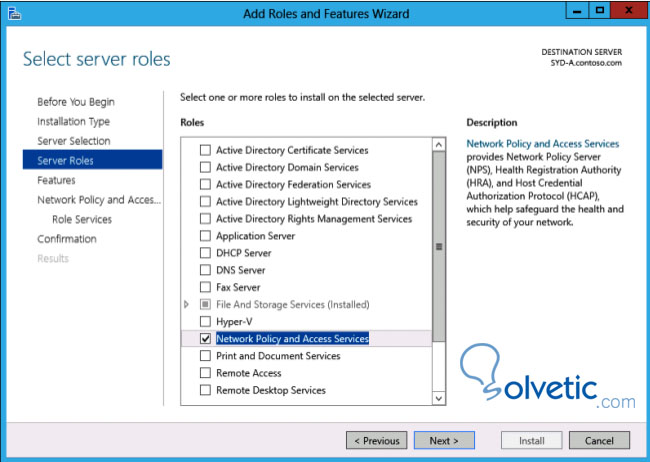
Task: Minimize the wizard window
Action: 577,11
